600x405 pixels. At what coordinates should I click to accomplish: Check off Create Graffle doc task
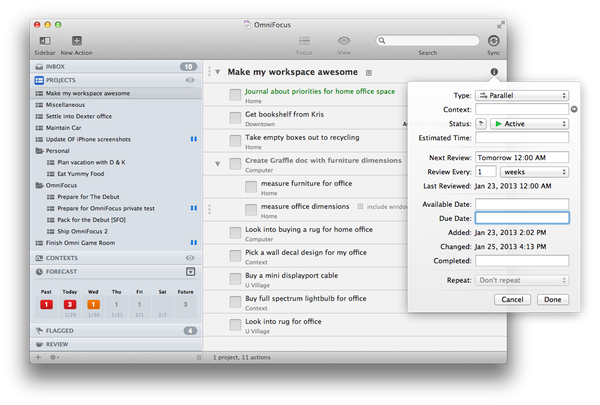pos(235,164)
